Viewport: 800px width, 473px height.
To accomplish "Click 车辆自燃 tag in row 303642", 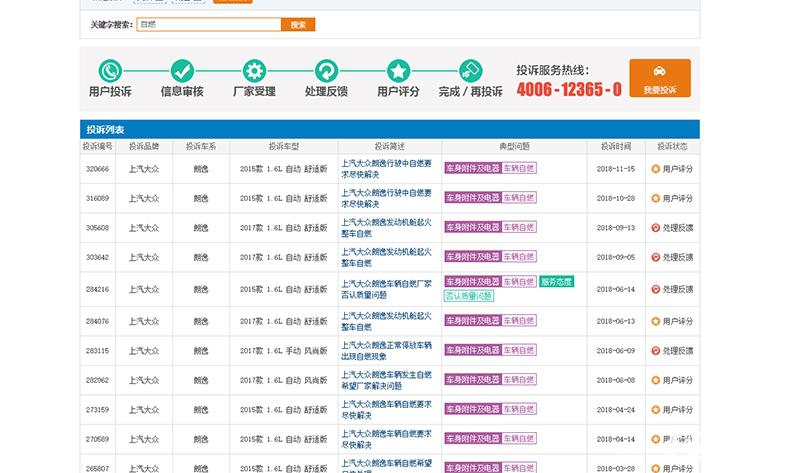I will [518, 257].
